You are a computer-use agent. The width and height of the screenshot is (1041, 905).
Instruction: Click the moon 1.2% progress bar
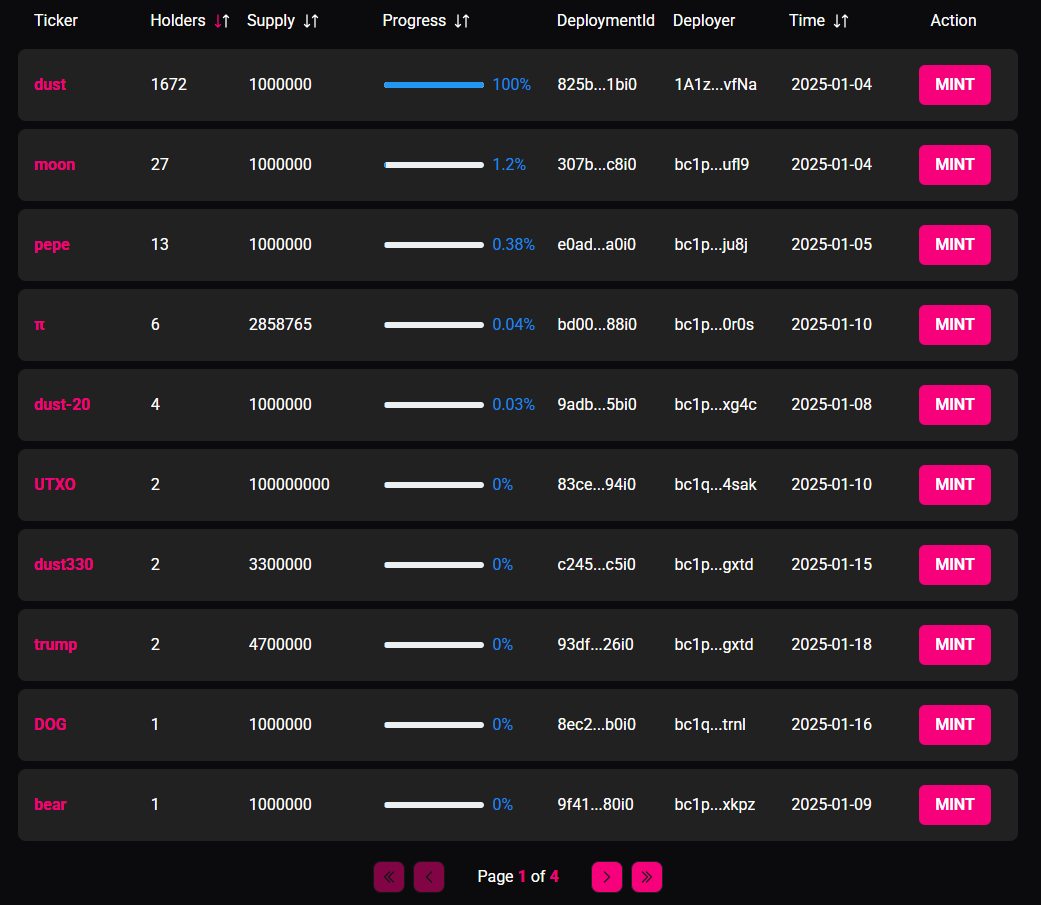click(x=434, y=165)
